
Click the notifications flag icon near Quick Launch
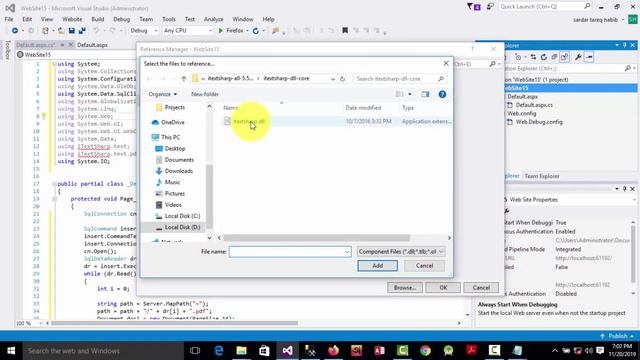tap(473, 7)
